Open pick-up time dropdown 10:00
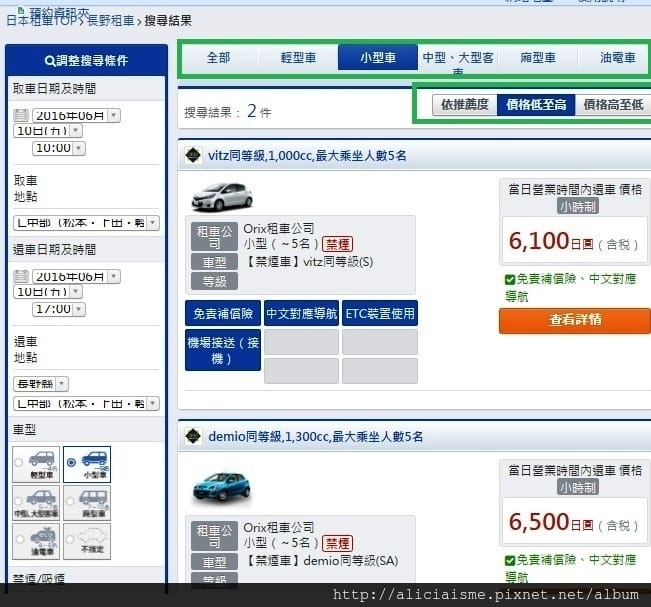The height and width of the screenshot is (607, 651). 59,148
